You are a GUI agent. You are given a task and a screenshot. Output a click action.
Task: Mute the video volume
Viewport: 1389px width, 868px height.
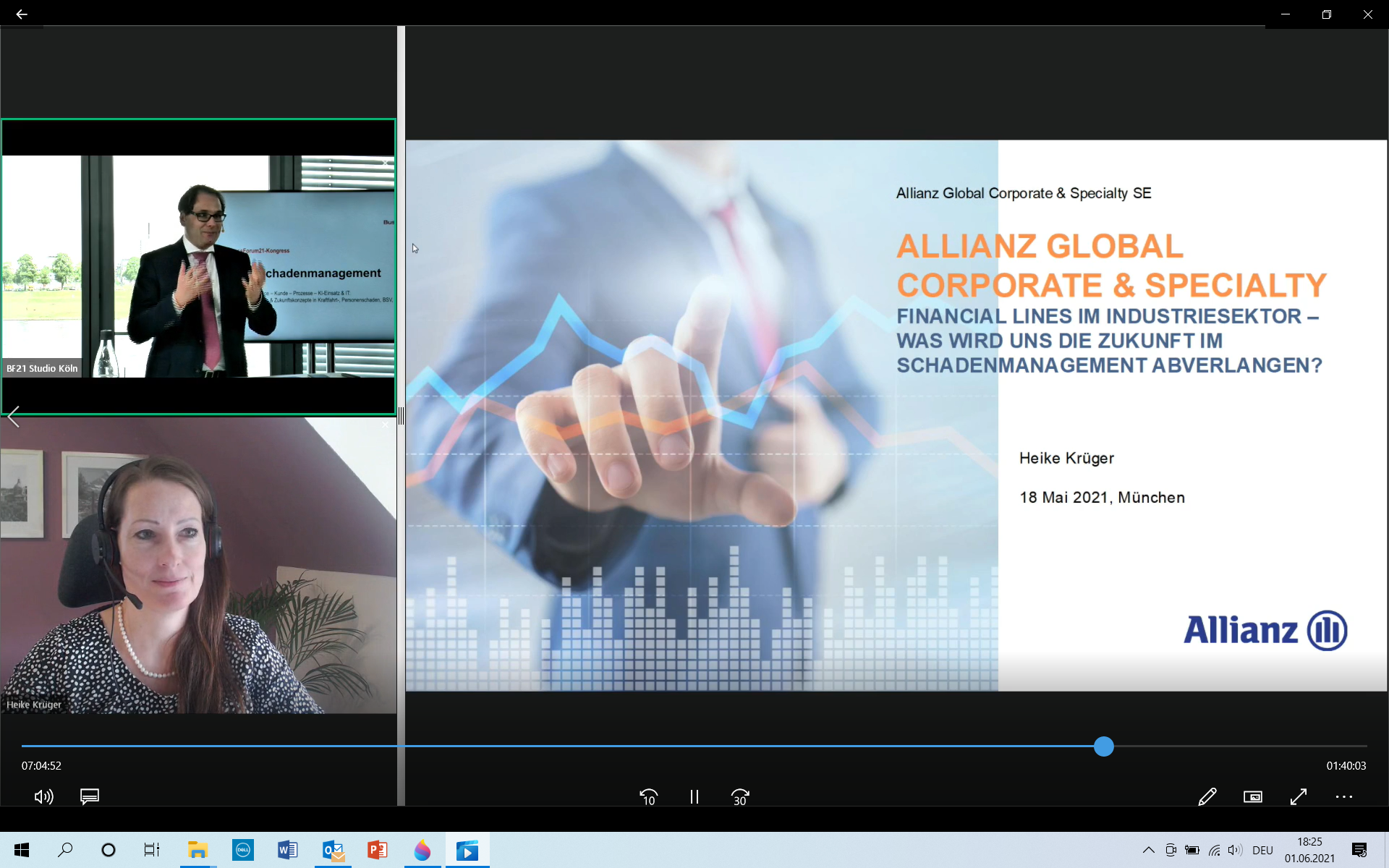pyautogui.click(x=43, y=796)
